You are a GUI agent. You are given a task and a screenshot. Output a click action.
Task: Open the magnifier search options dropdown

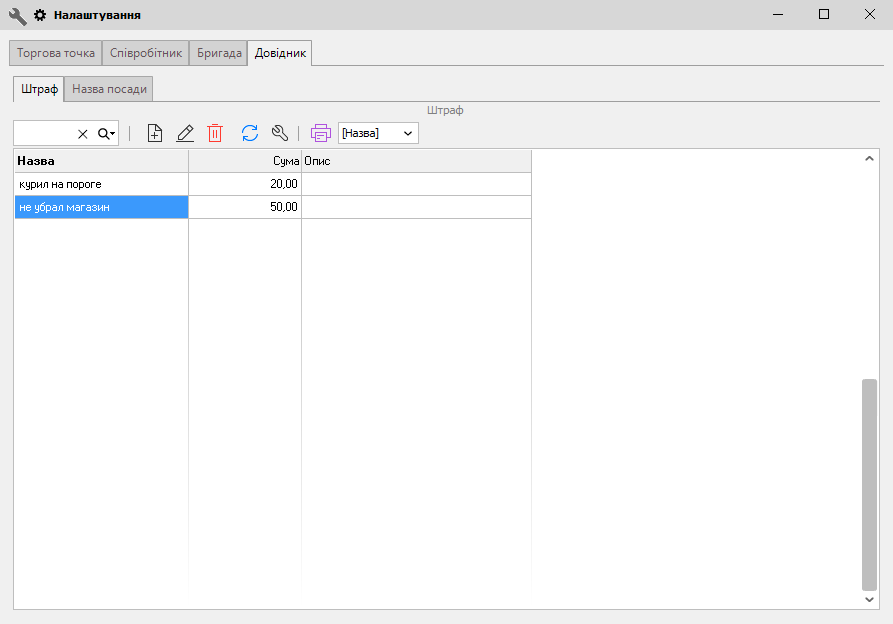click(x=106, y=134)
